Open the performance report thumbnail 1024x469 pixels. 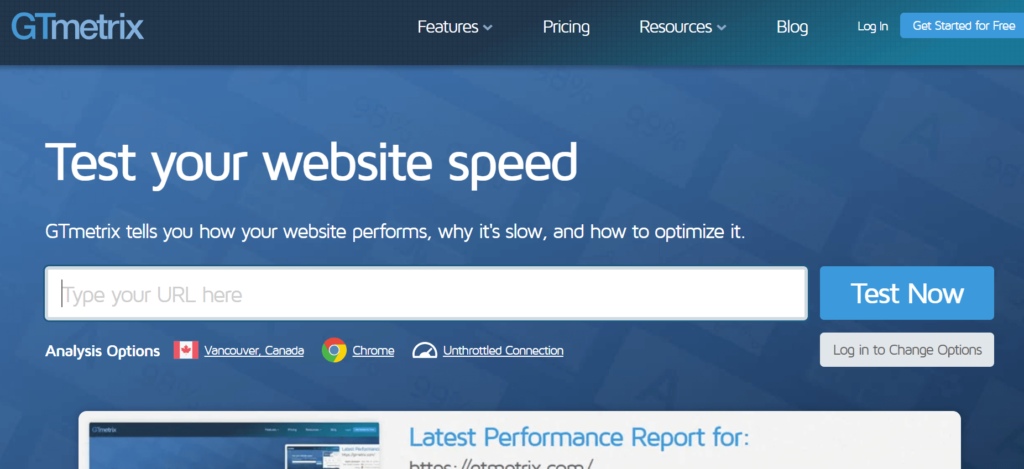[234, 445]
